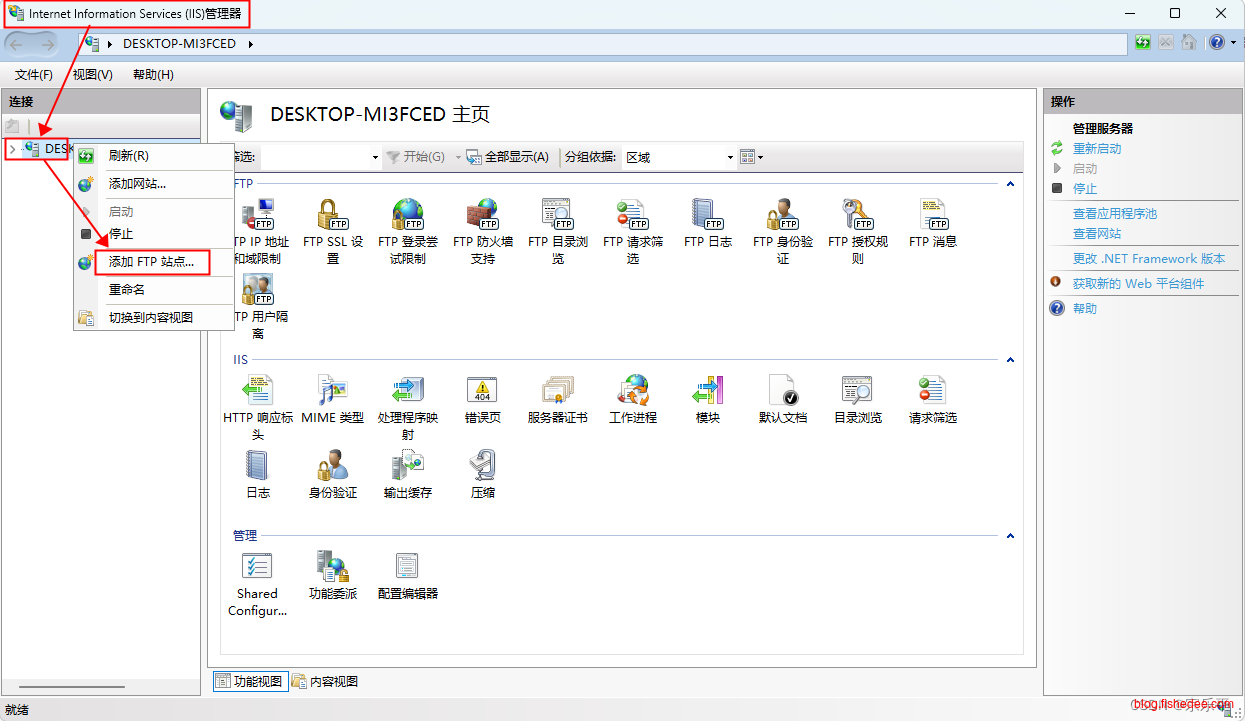The image size is (1245, 721).
Task: Select 添加 FTP 站点 from context menu
Action: click(151, 263)
